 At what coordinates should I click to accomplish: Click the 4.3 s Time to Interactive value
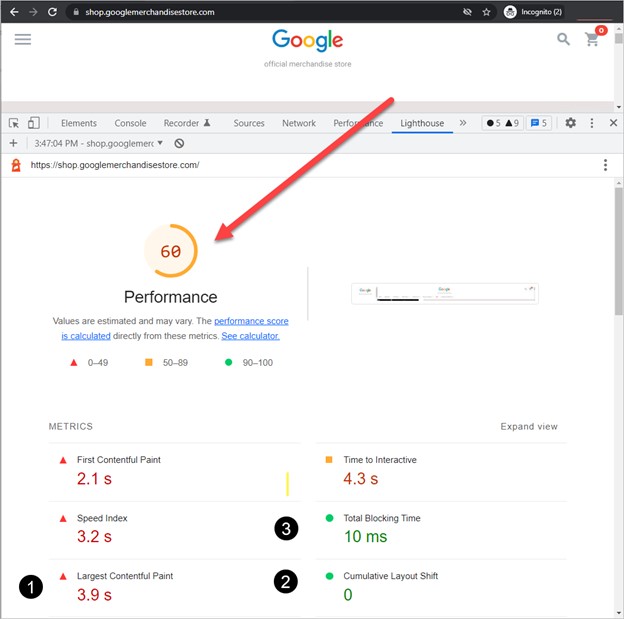[361, 479]
